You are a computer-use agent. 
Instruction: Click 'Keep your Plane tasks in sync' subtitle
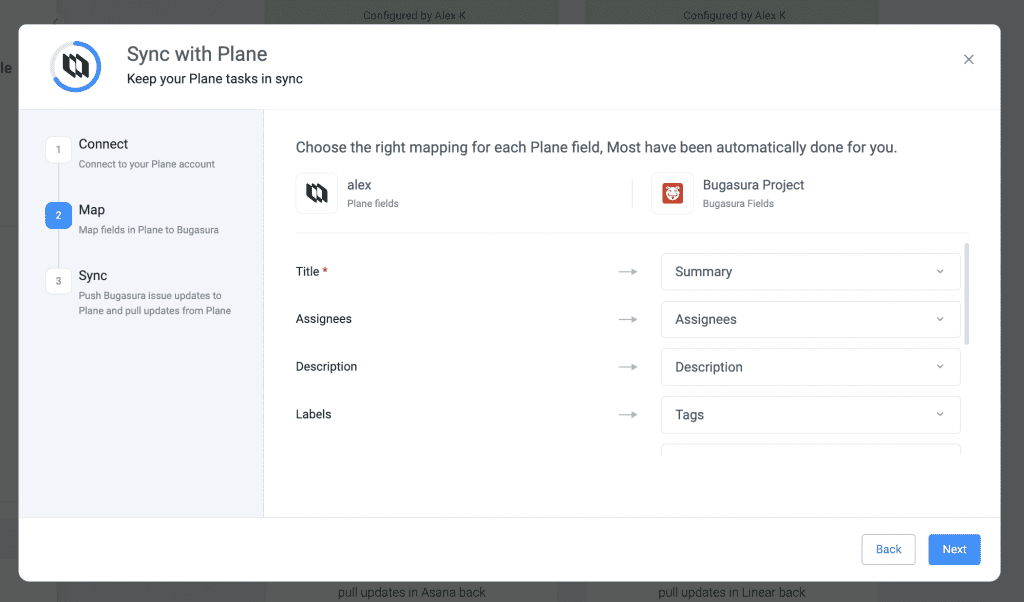pos(214,79)
